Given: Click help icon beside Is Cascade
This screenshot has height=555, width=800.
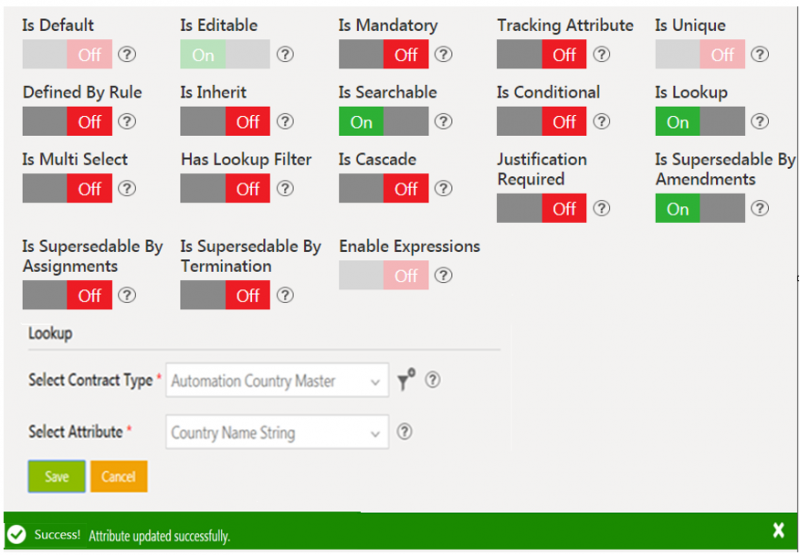Looking at the screenshot, I should tap(444, 188).
